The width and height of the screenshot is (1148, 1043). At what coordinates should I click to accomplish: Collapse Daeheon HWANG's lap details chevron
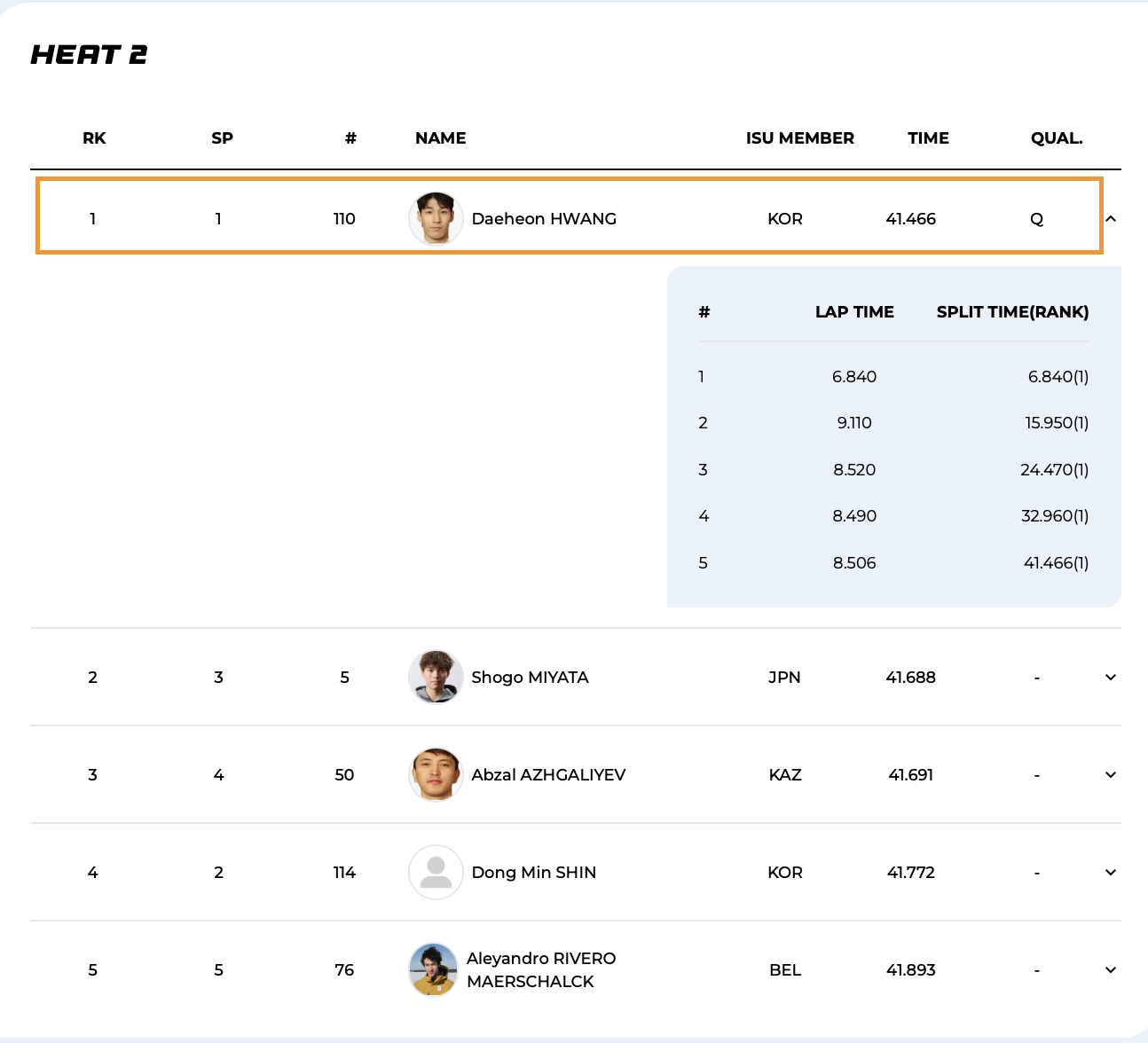click(x=1111, y=218)
